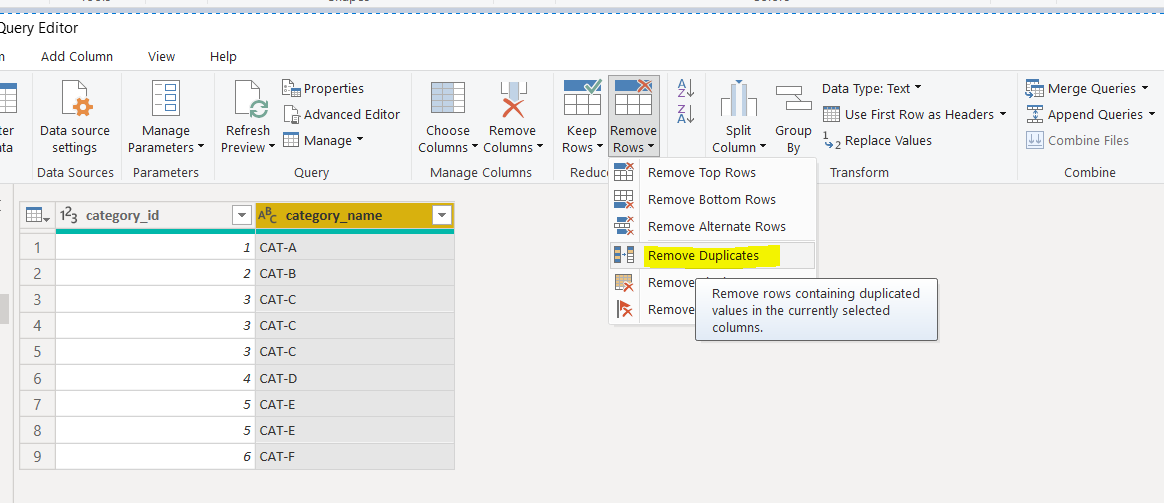
Task: Click the Remove Columns icon
Action: coord(512,100)
